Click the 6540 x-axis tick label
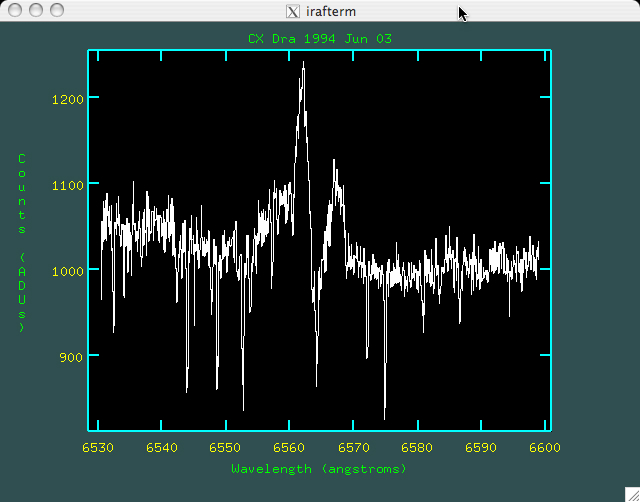 (x=162, y=448)
